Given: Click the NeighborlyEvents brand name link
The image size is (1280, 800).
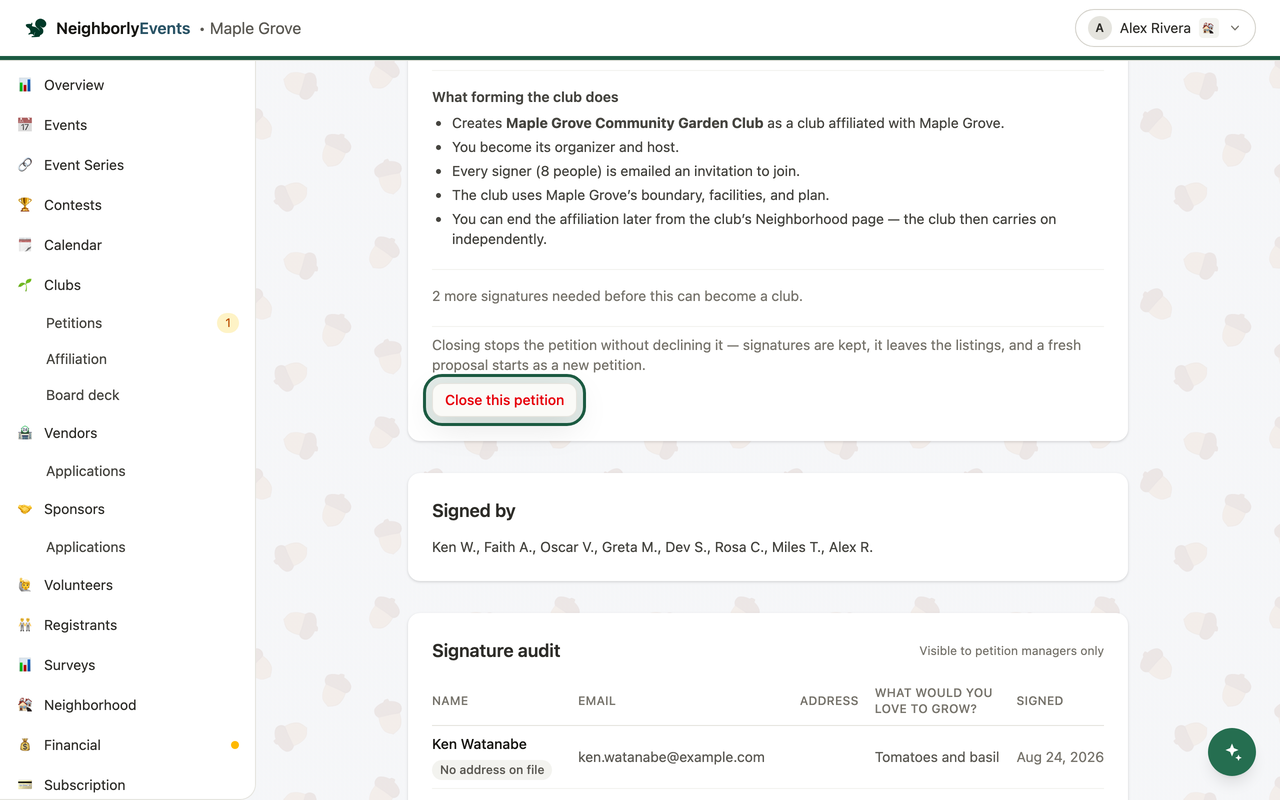Looking at the screenshot, I should (x=123, y=28).
